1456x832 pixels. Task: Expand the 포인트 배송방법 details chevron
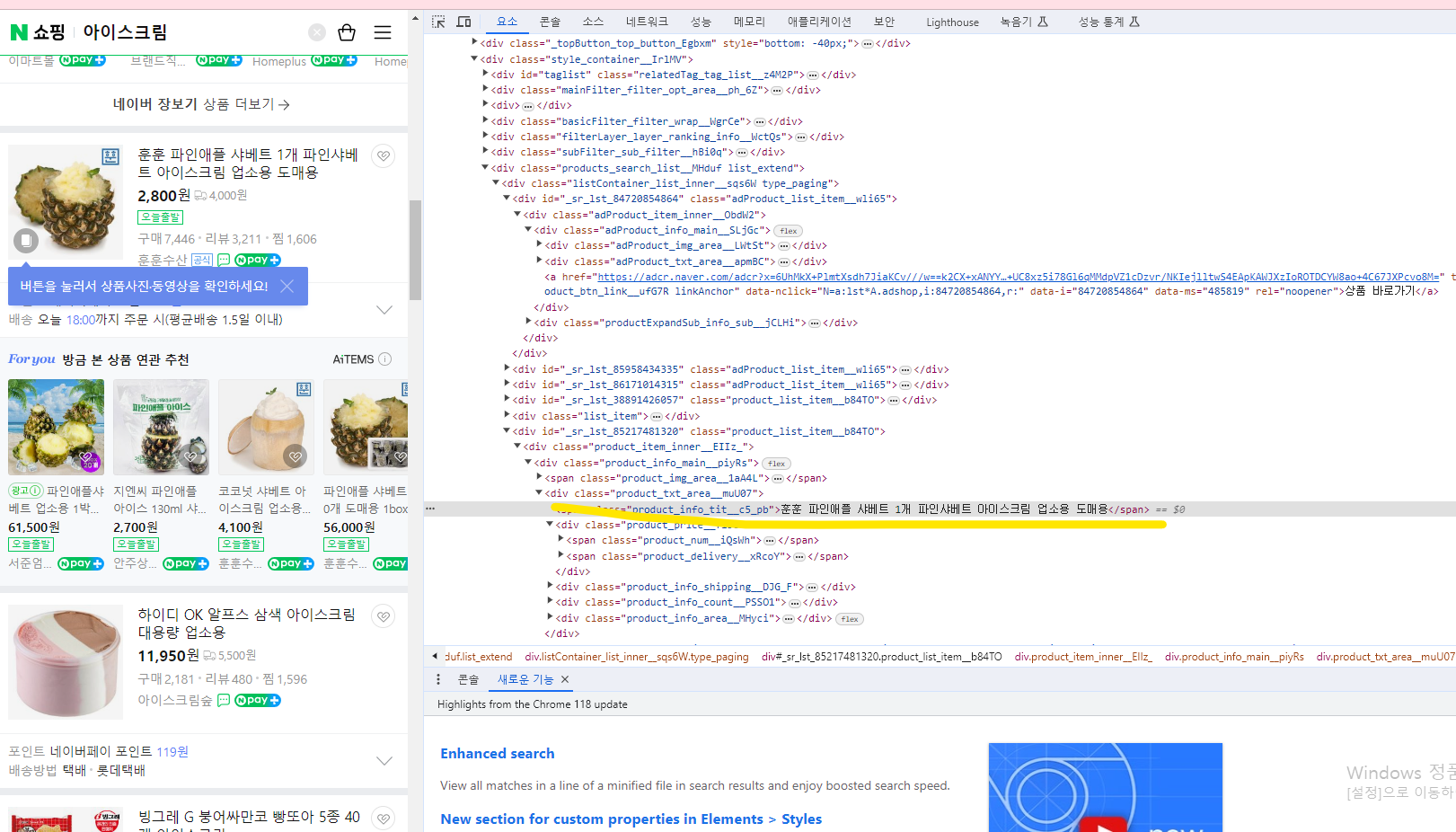pos(384,761)
